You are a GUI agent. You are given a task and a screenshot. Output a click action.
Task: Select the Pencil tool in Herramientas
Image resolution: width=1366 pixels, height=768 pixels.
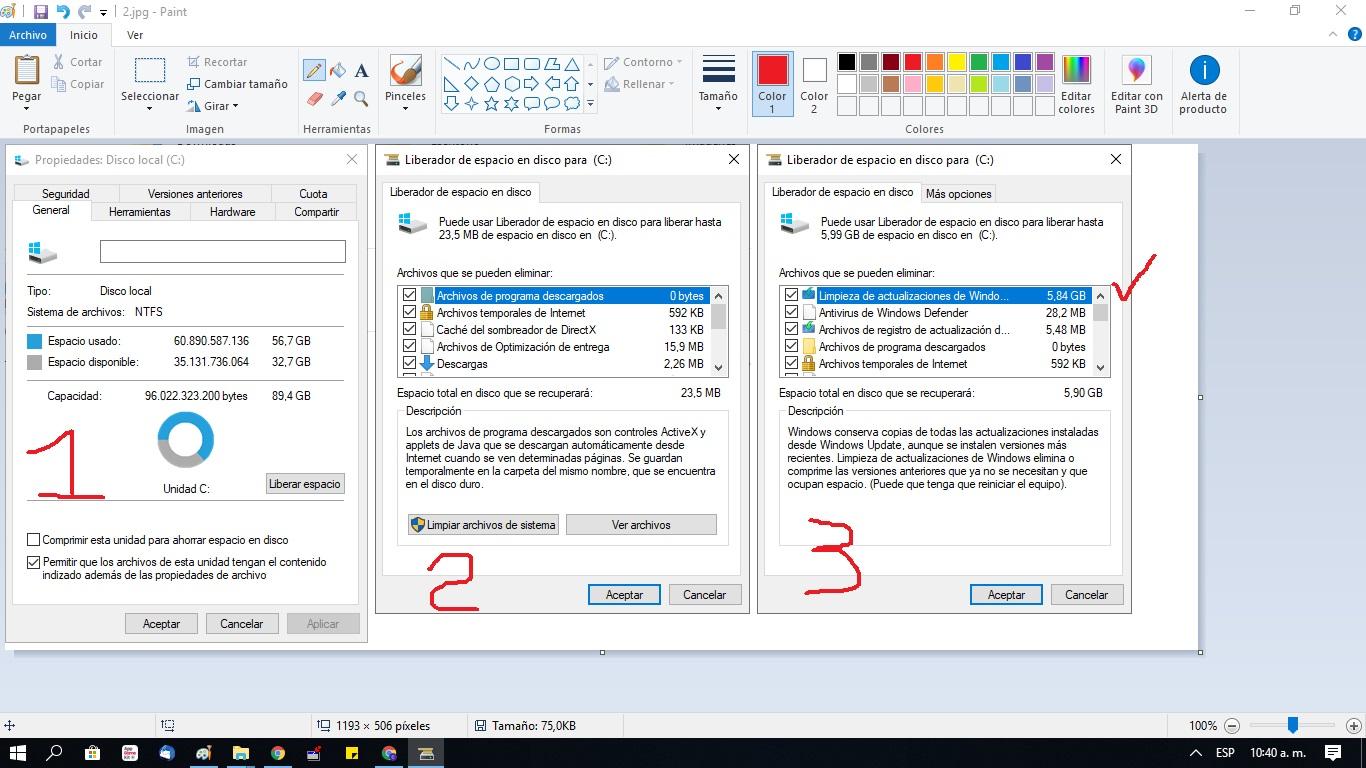[314, 70]
